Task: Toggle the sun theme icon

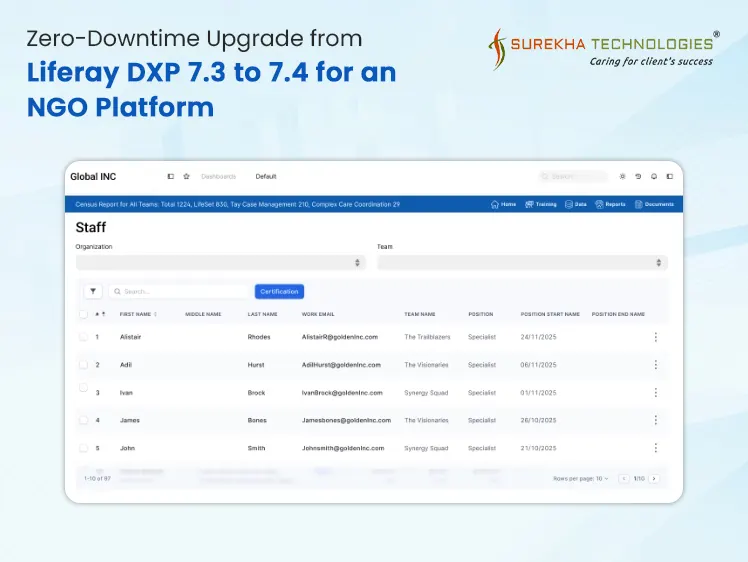Action: pos(623,177)
